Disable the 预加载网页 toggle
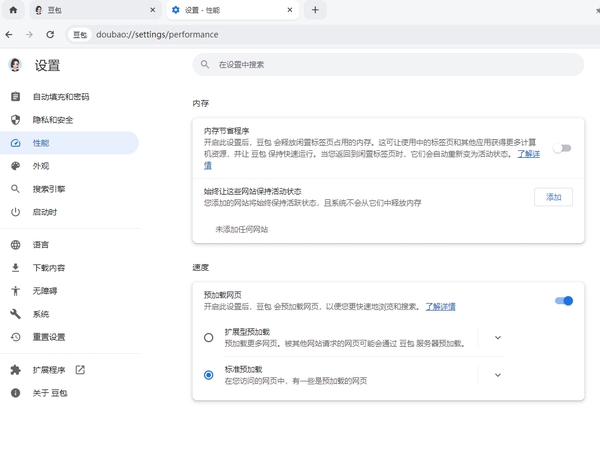The image size is (600, 473). pyautogui.click(x=563, y=300)
